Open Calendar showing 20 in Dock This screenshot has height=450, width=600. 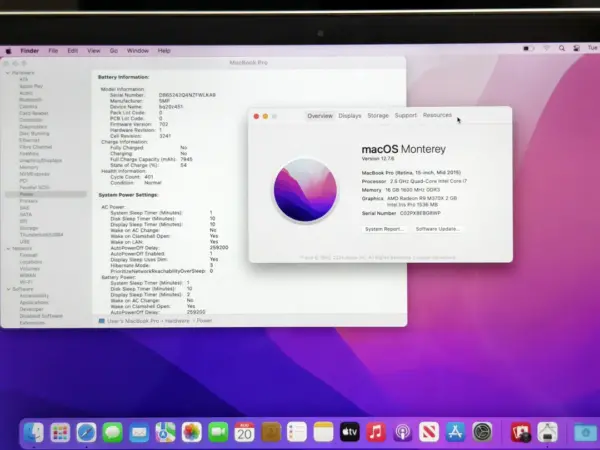pyautogui.click(x=244, y=432)
